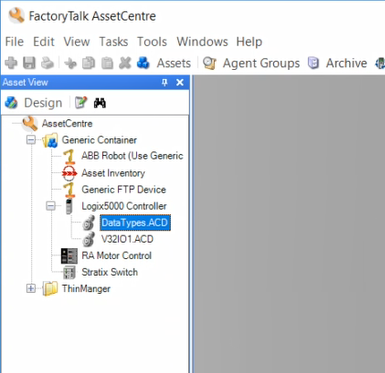Open the Help menu
This screenshot has width=385, height=373.
tap(249, 42)
